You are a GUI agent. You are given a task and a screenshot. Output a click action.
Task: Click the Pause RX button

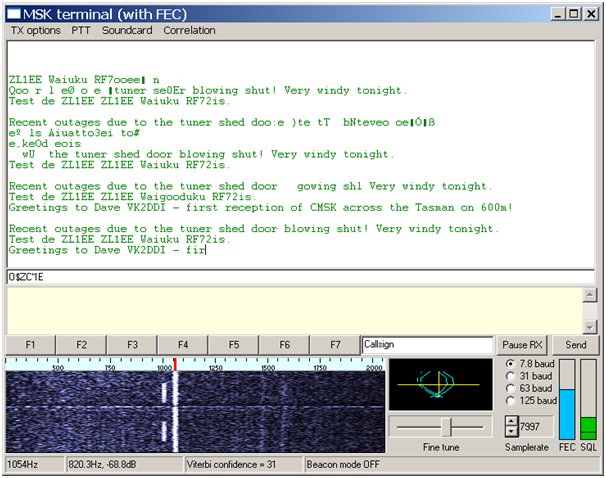(x=522, y=345)
